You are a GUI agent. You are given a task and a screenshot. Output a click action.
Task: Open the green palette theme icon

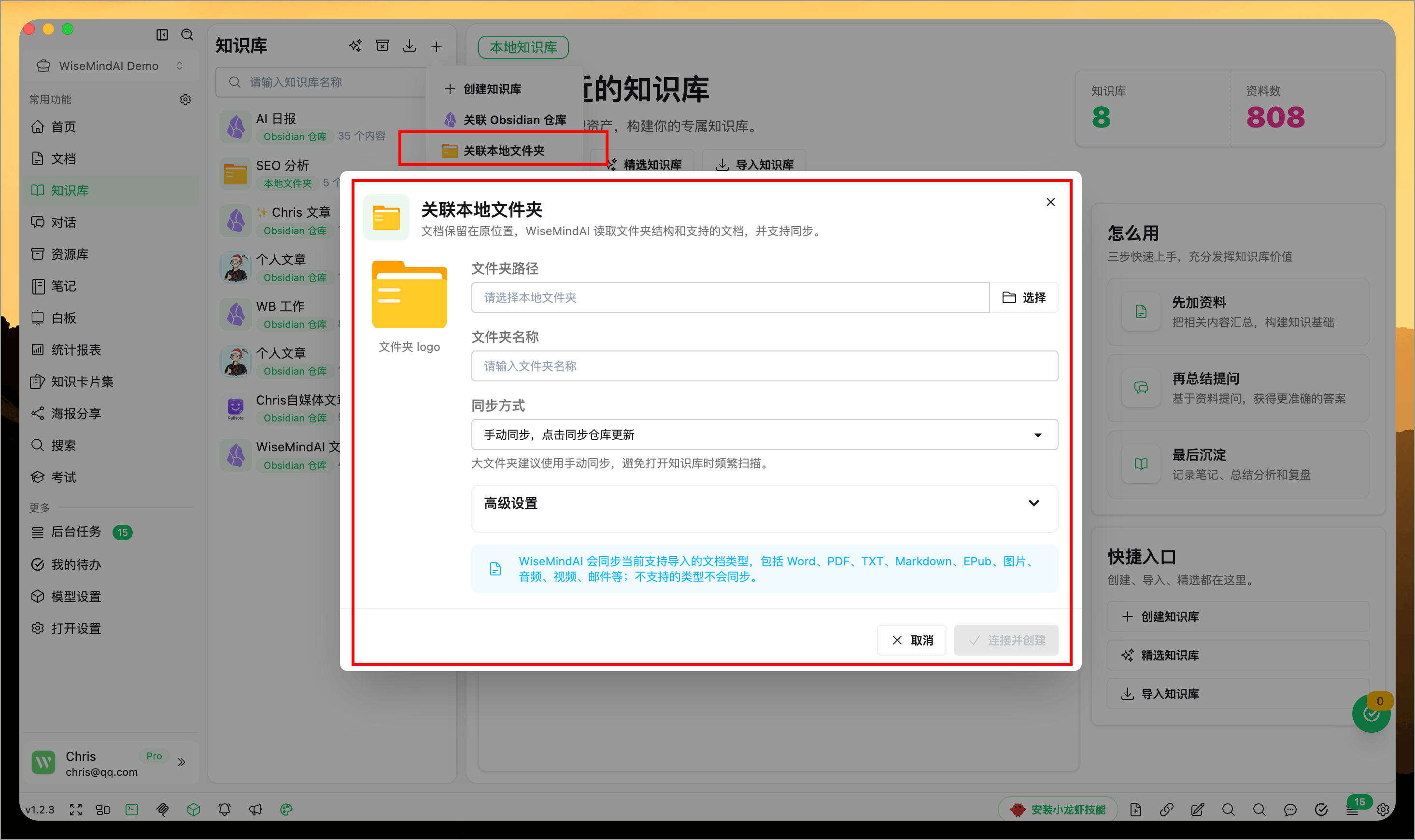coord(286,810)
